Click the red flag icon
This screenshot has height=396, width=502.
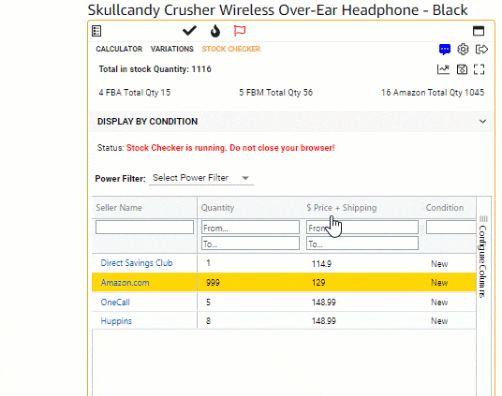[x=240, y=31]
